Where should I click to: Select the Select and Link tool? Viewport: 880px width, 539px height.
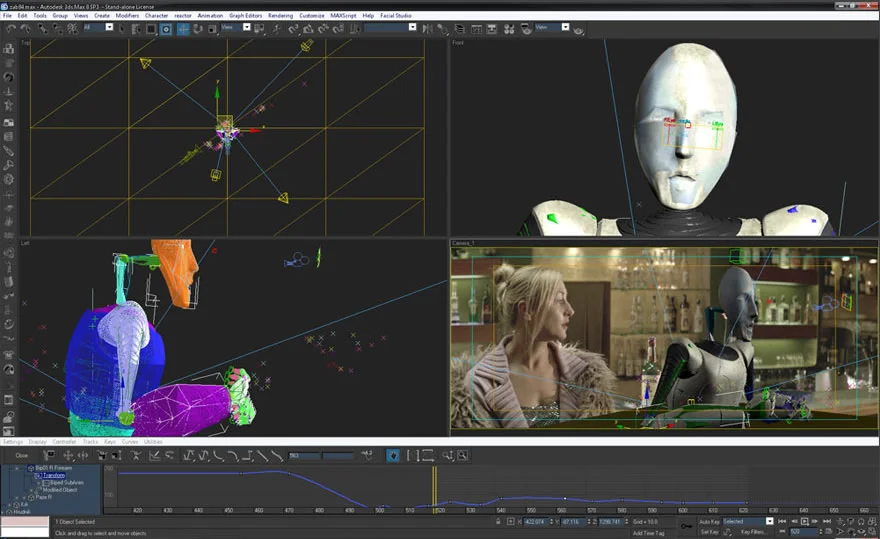(x=43, y=29)
